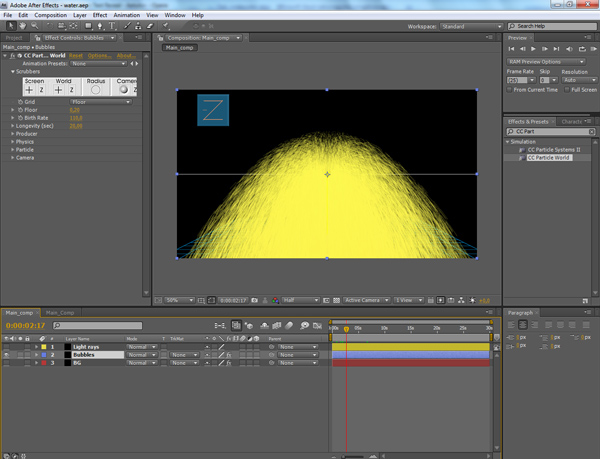
Task: Take a snapshot with camera icon
Action: click(x=254, y=301)
